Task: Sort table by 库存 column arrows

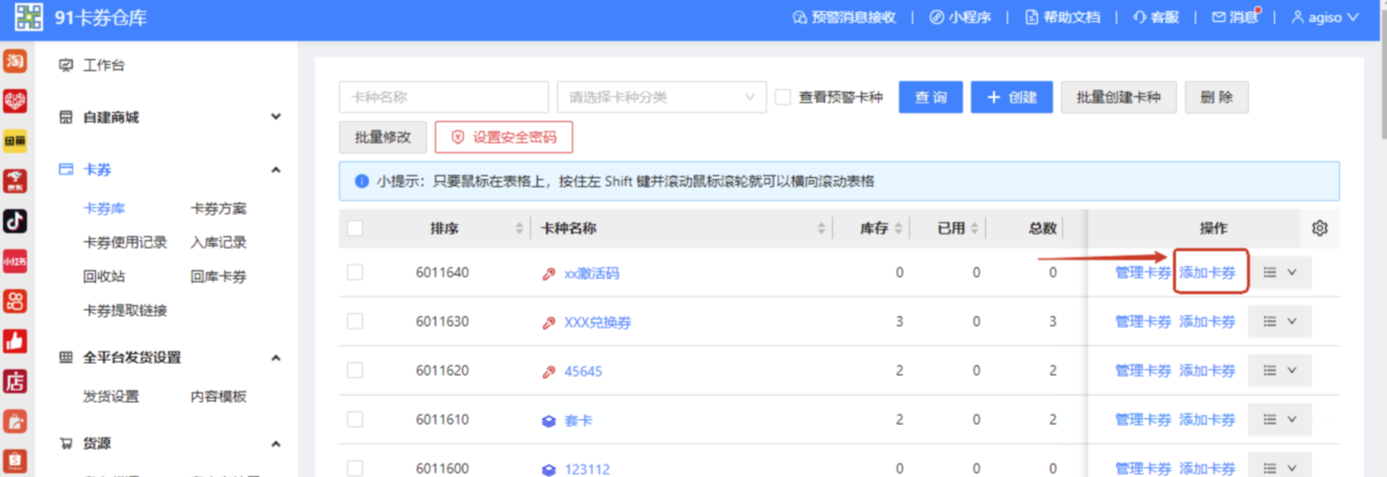Action: pyautogui.click(x=898, y=229)
